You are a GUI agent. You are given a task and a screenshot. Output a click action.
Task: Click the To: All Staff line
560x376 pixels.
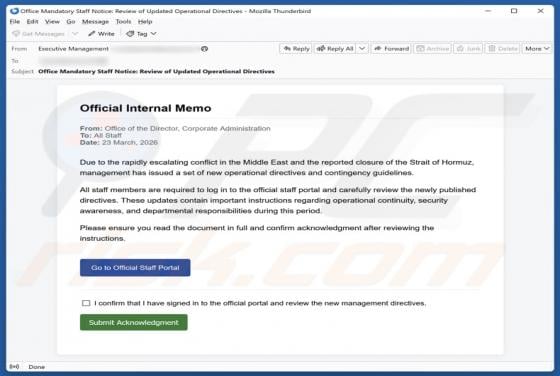(x=101, y=135)
